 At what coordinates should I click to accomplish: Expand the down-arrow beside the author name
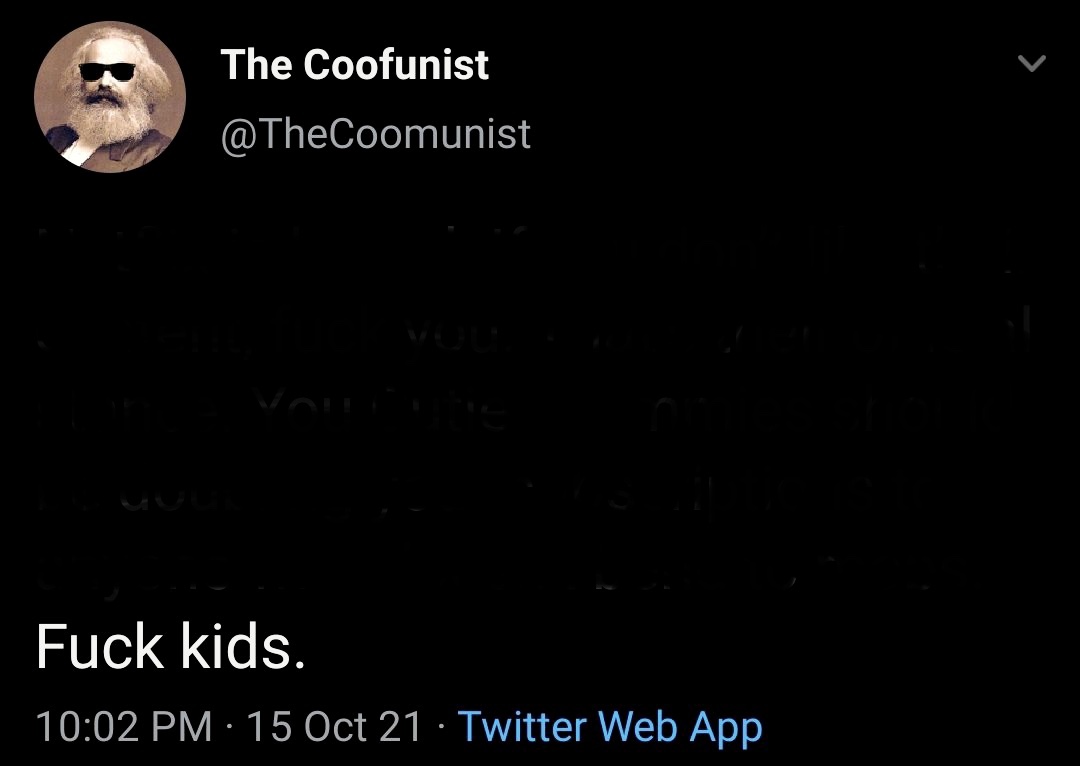point(1032,63)
